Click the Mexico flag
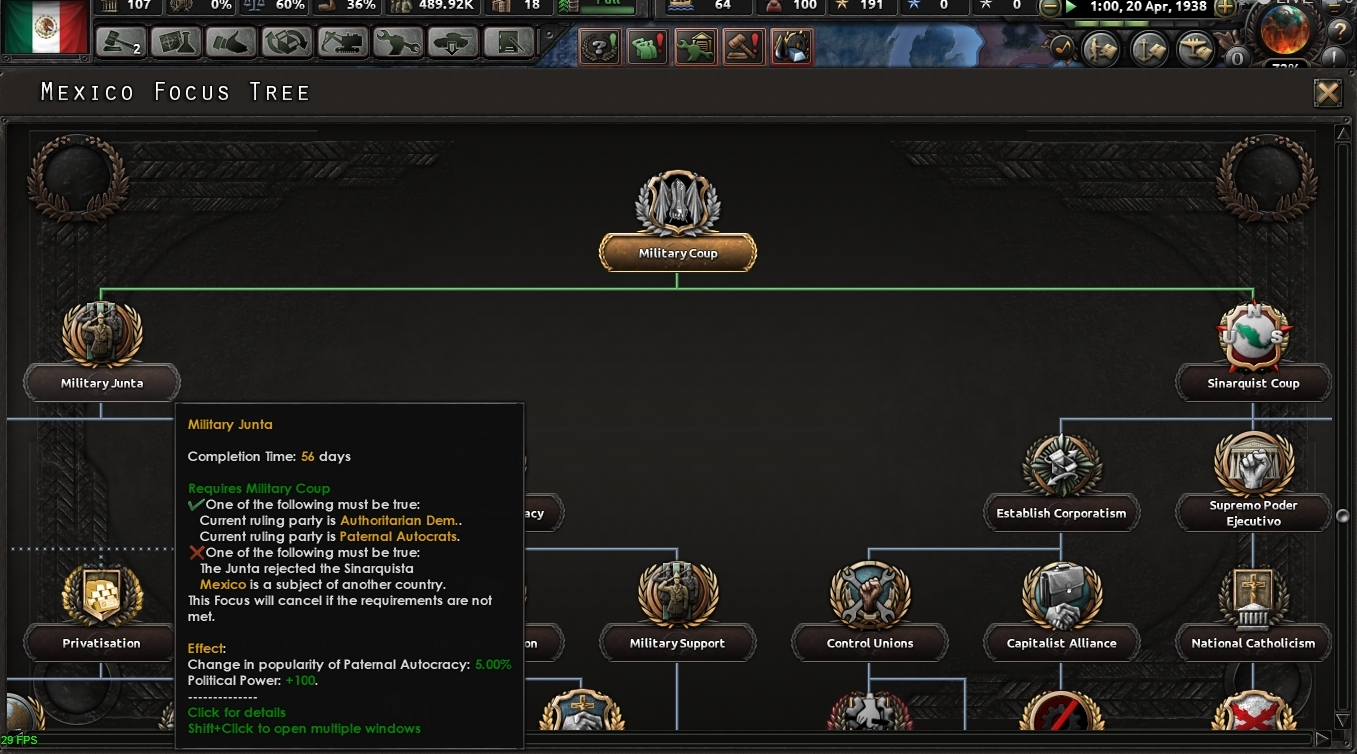The image size is (1357, 754). click(x=44, y=27)
